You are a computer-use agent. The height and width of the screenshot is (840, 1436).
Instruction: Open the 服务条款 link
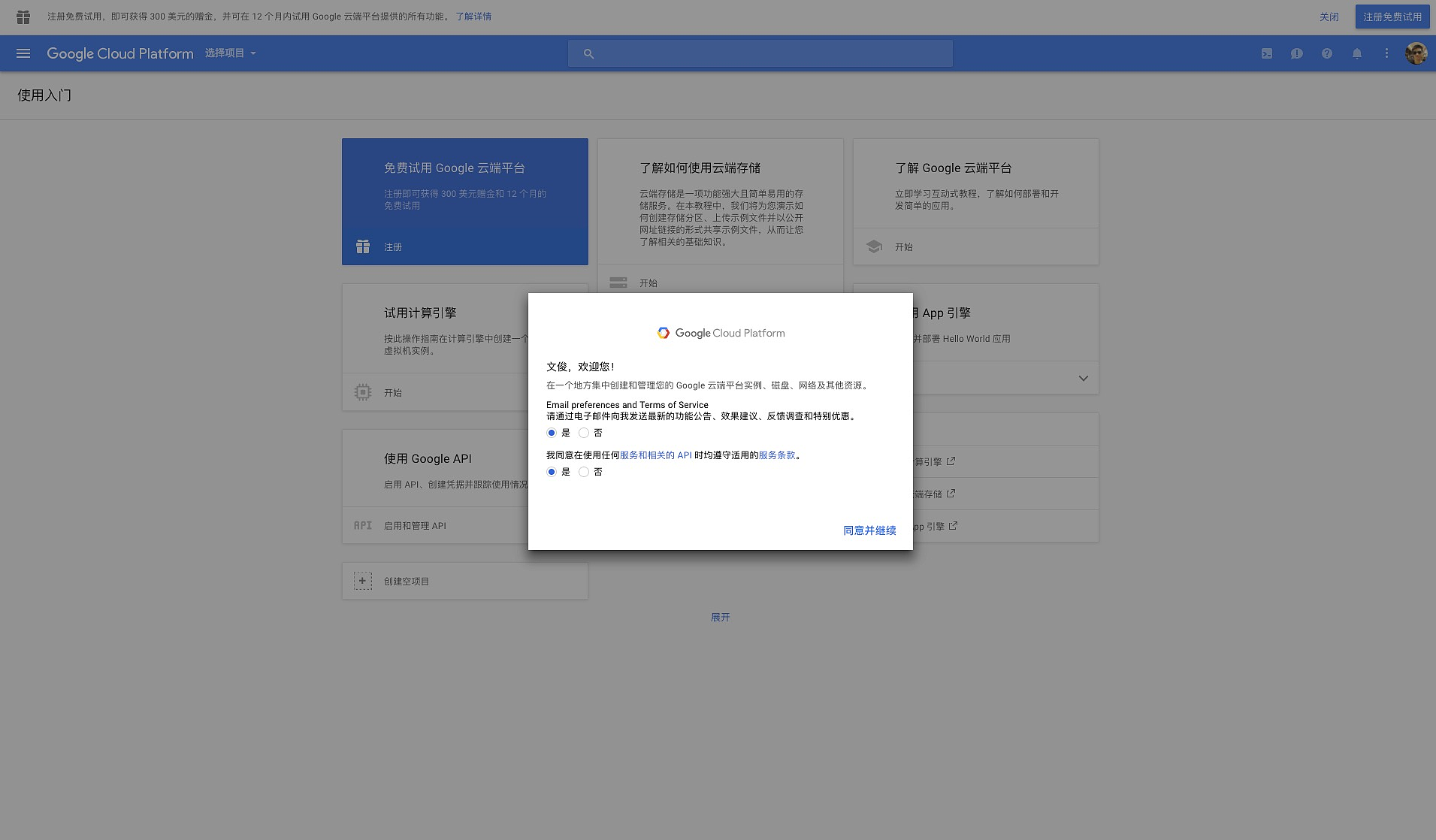tap(777, 455)
